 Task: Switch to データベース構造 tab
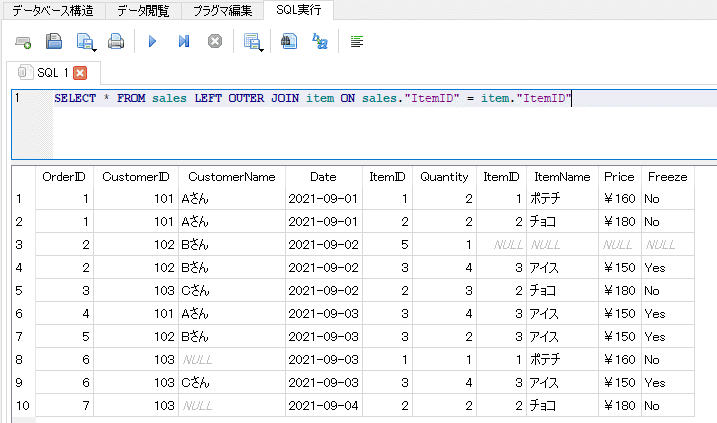point(53,11)
